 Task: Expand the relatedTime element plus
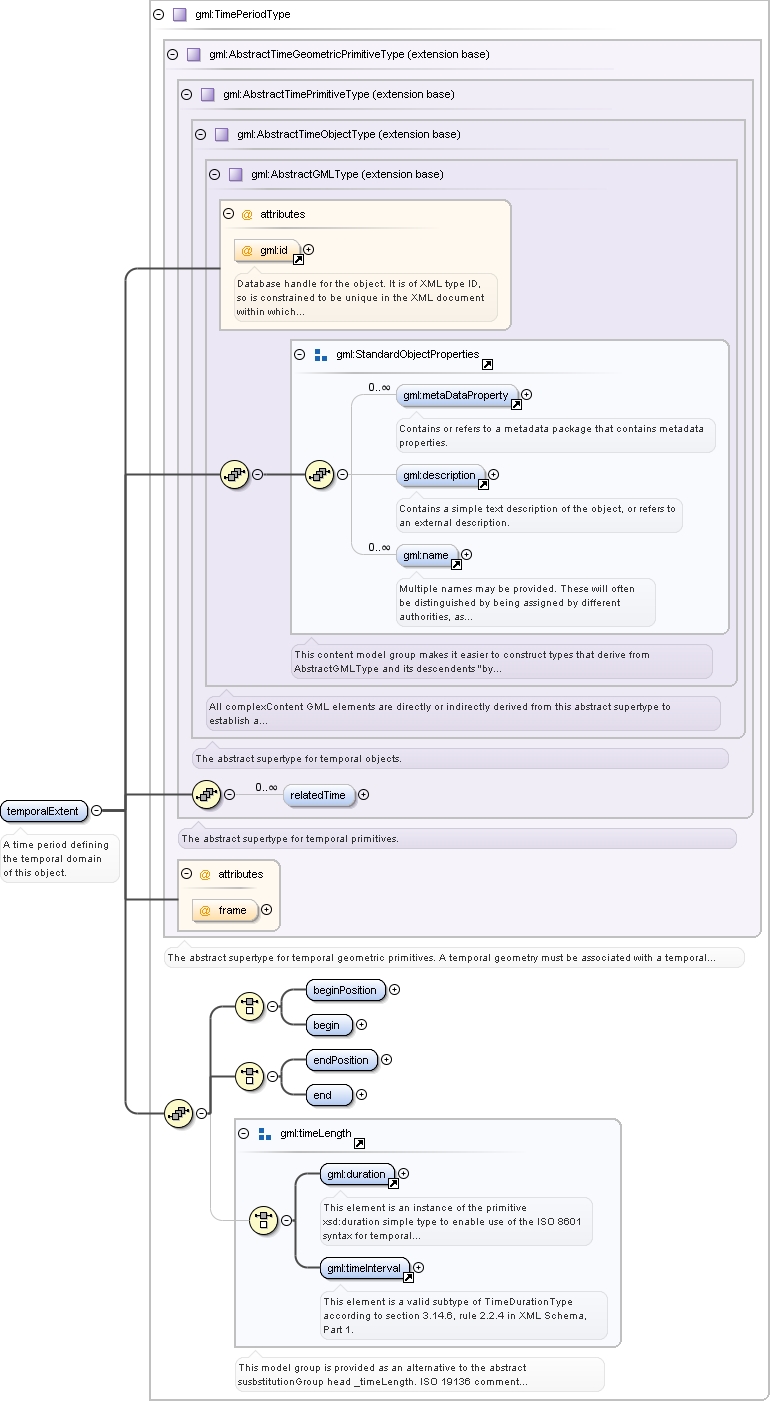[x=363, y=795]
